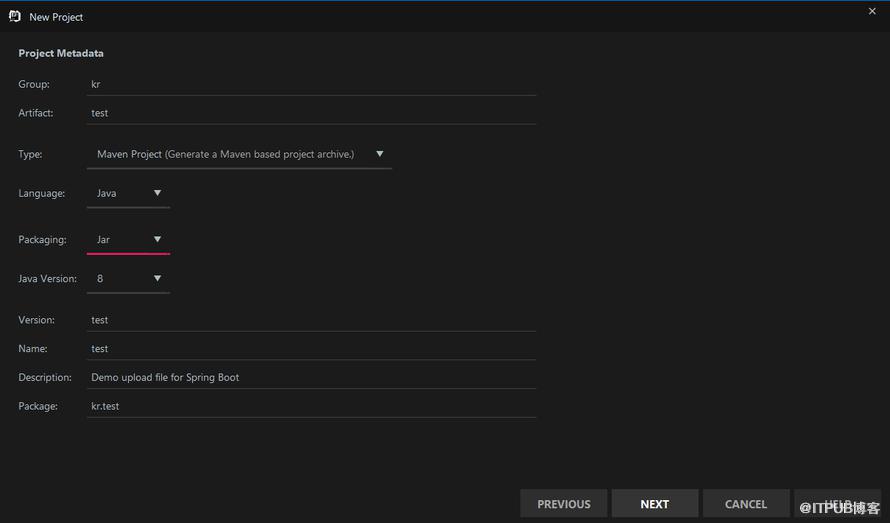The height and width of the screenshot is (523, 890).
Task: Focus the Artifact input field
Action: coord(311,112)
